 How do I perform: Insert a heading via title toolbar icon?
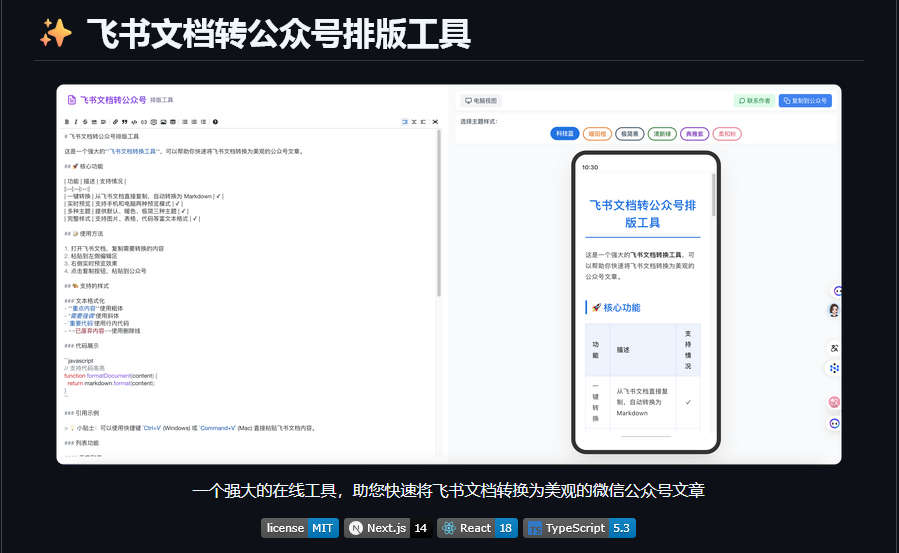103,122
